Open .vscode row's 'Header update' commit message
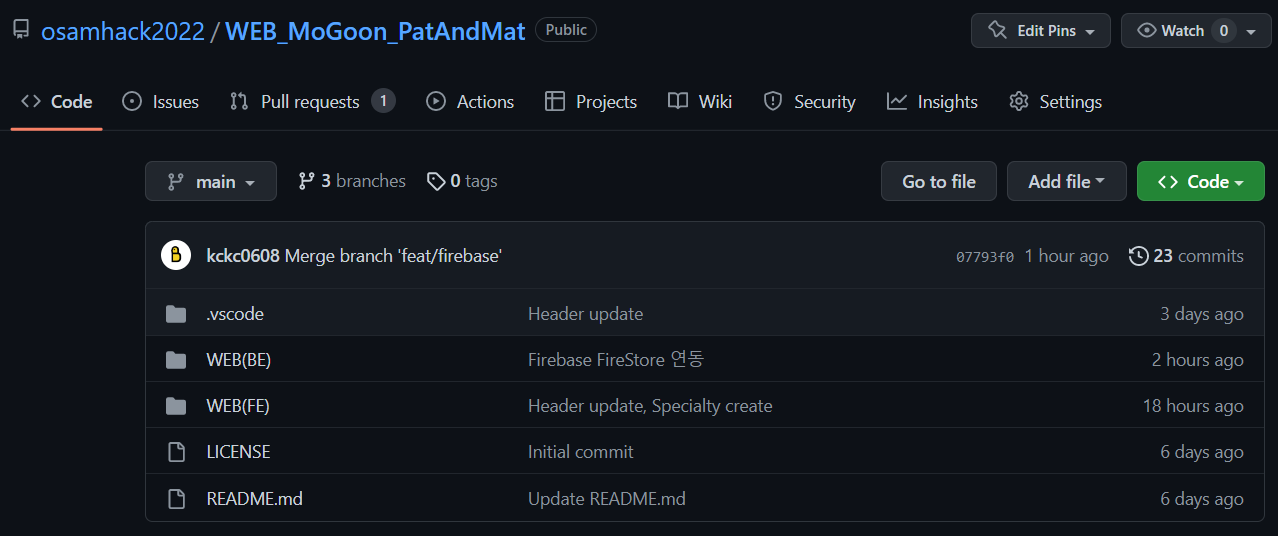1278x536 pixels. tap(585, 314)
